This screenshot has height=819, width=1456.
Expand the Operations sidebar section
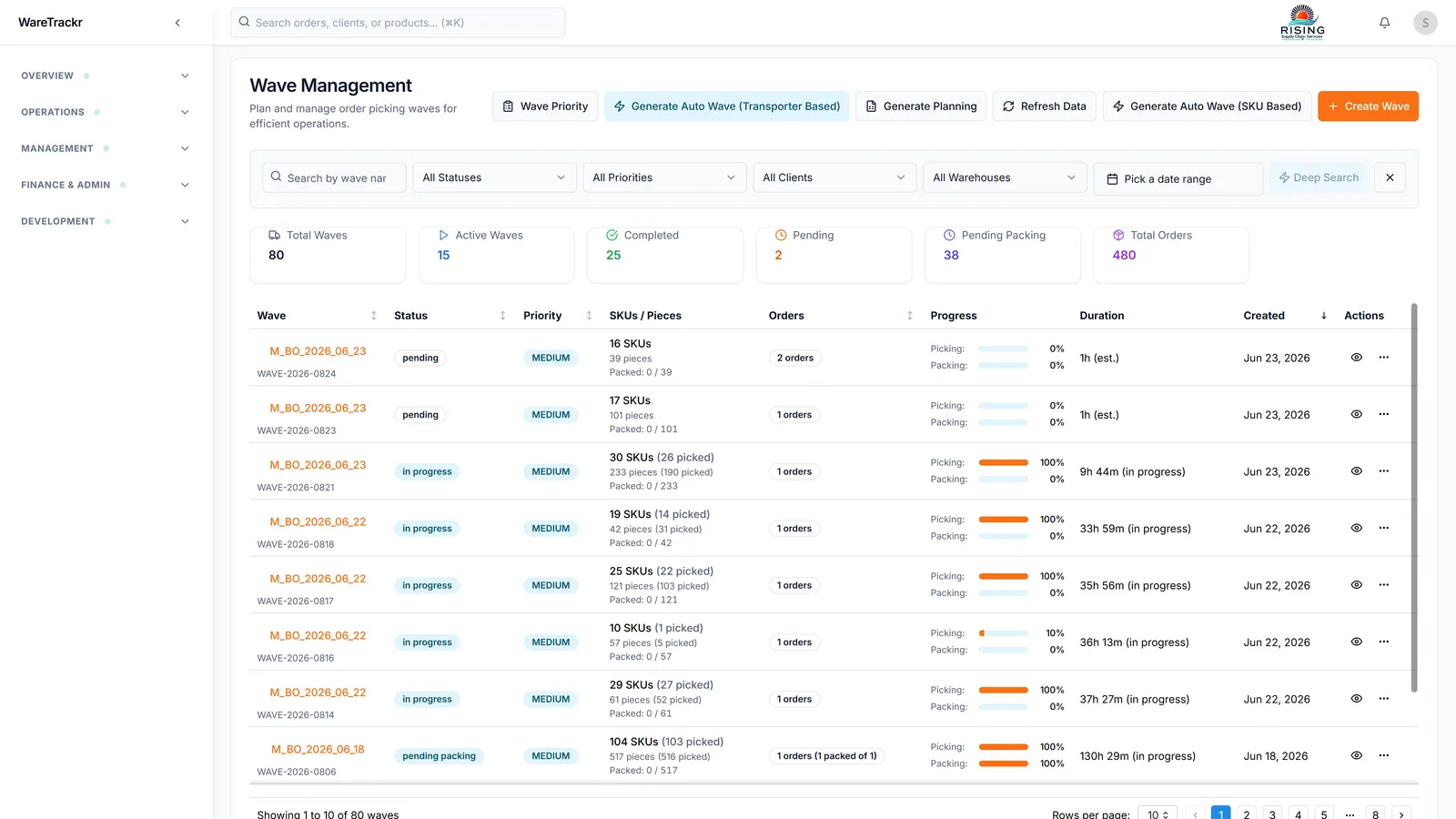click(105, 112)
